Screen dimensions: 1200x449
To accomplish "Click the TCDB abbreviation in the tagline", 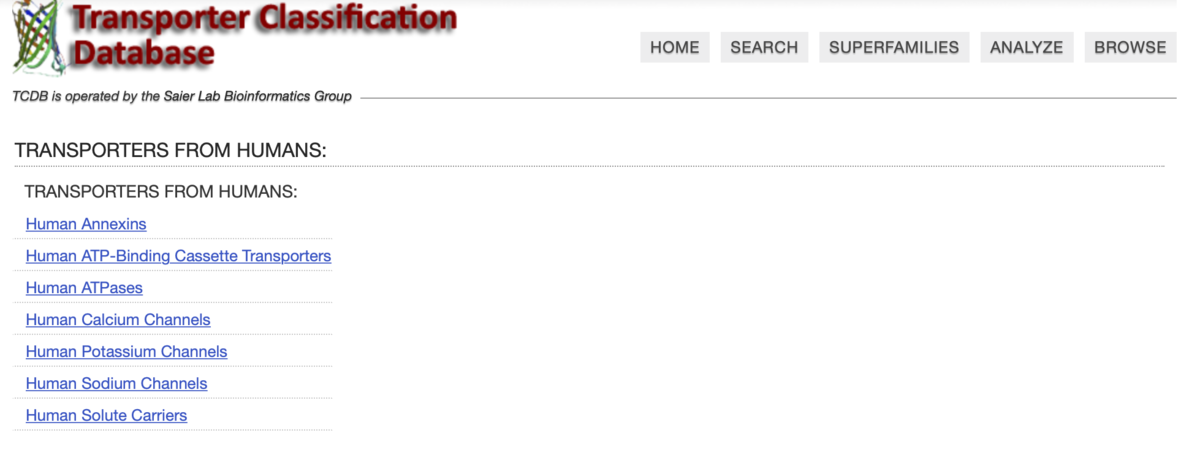I will click(x=29, y=97).
